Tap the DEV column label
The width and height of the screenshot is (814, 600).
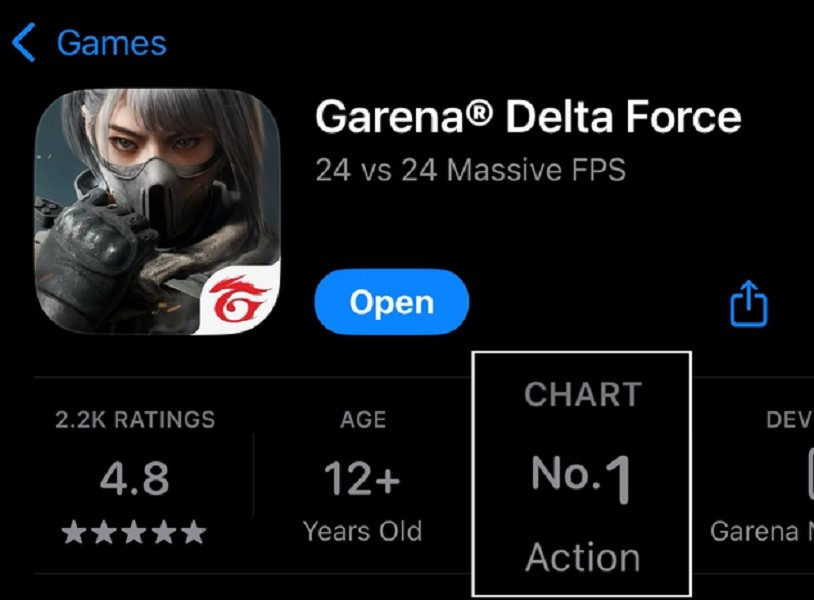click(790, 419)
